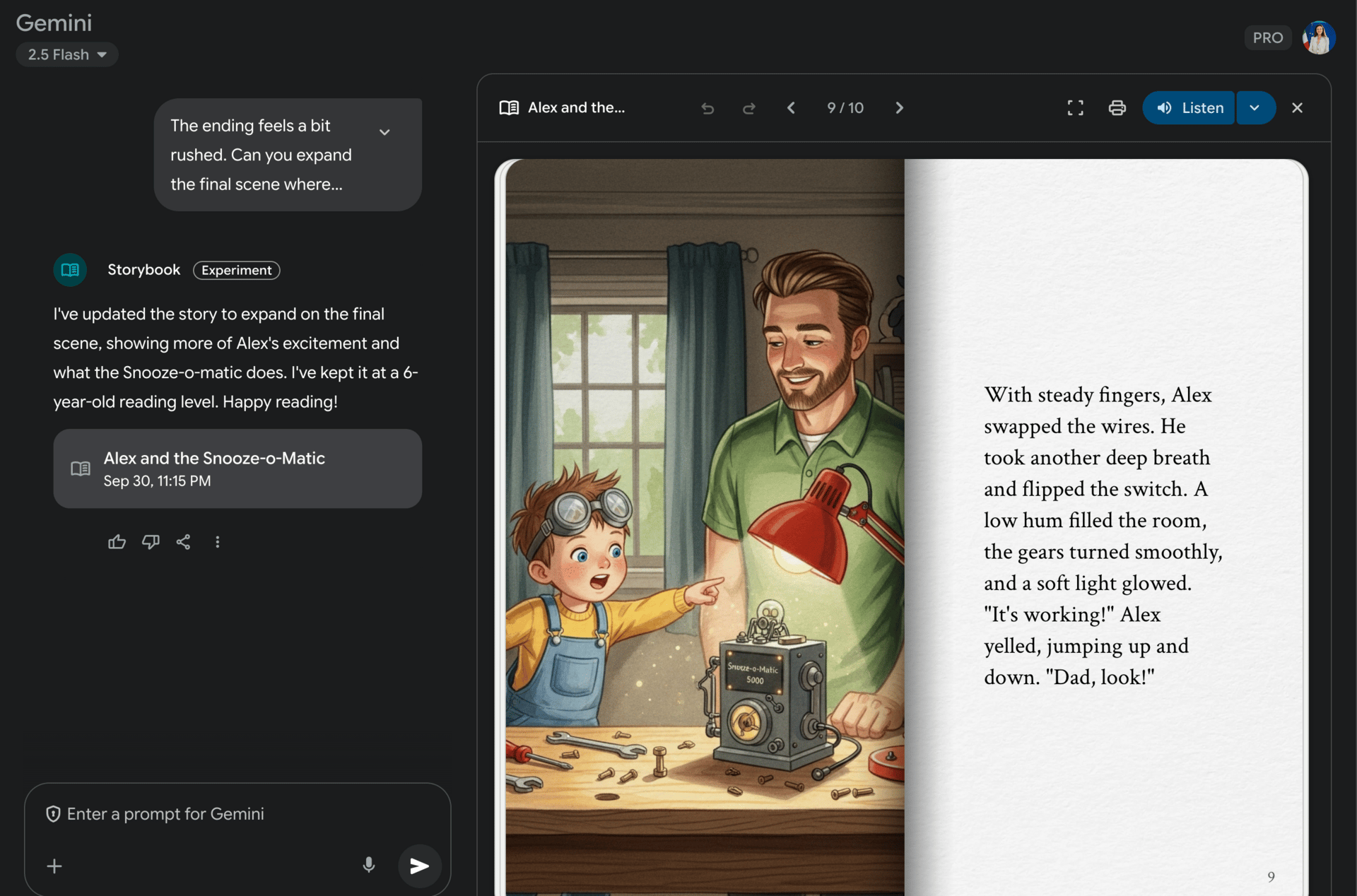
Task: Expand the Listen options dropdown arrow
Action: (x=1255, y=108)
